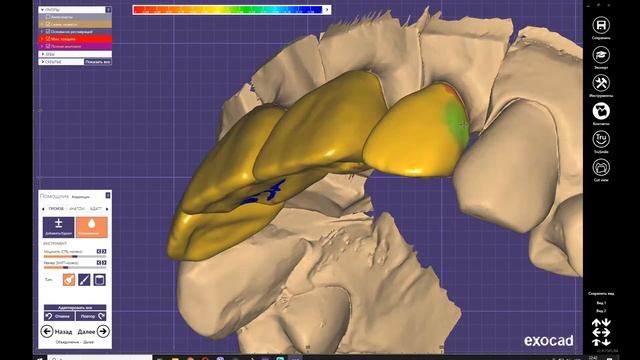This screenshot has width=640, height=360.
Task: Click the view direction arrows icon
Action: click(601, 332)
